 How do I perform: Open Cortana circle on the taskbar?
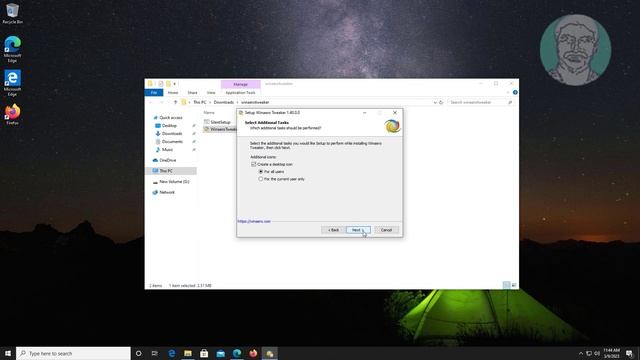(138, 353)
